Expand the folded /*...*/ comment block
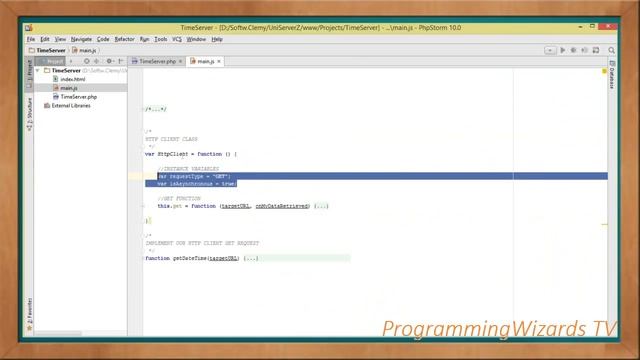 point(156,109)
